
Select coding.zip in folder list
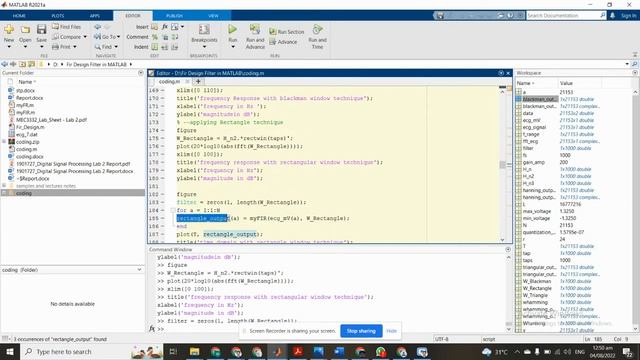click(x=27, y=142)
